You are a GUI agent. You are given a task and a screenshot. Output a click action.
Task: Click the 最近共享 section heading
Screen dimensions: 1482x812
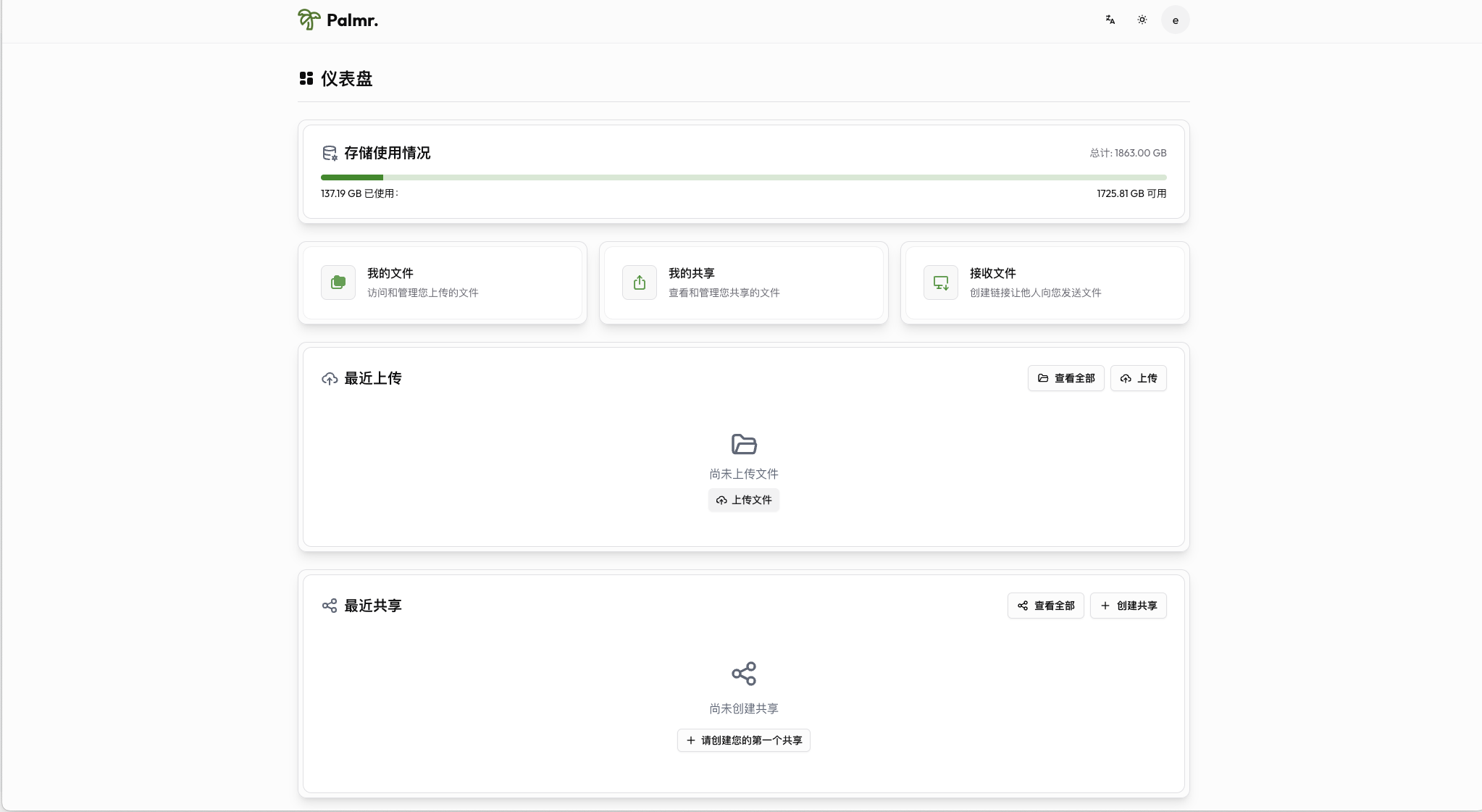(373, 606)
